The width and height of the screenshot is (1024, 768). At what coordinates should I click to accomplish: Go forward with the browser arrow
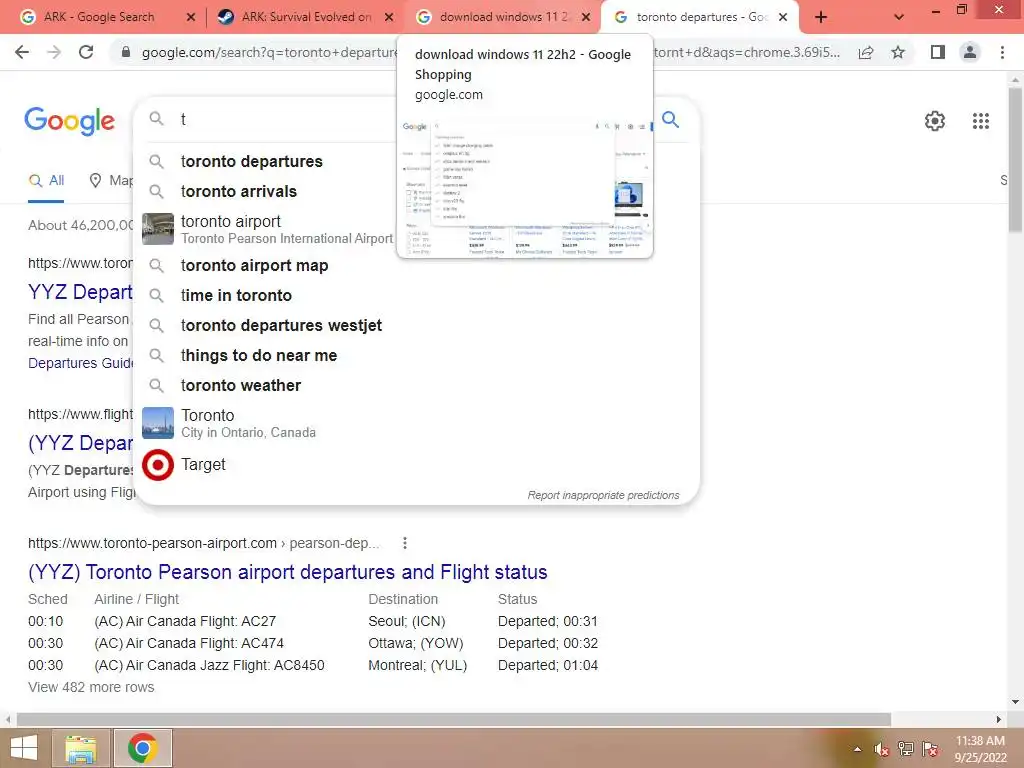[x=54, y=52]
